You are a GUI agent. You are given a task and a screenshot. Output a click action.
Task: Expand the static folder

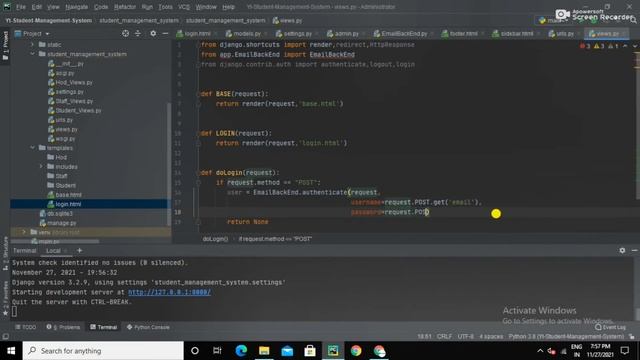click(x=33, y=44)
